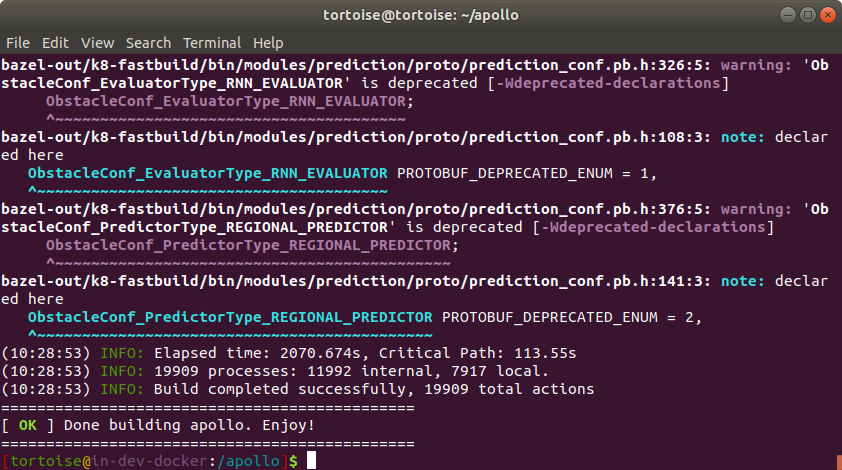This screenshot has width=842, height=470.
Task: Click the purple 'ObstacleConf_EvaluatorType_RNN_EVALUATOR;' line
Action: [229, 101]
